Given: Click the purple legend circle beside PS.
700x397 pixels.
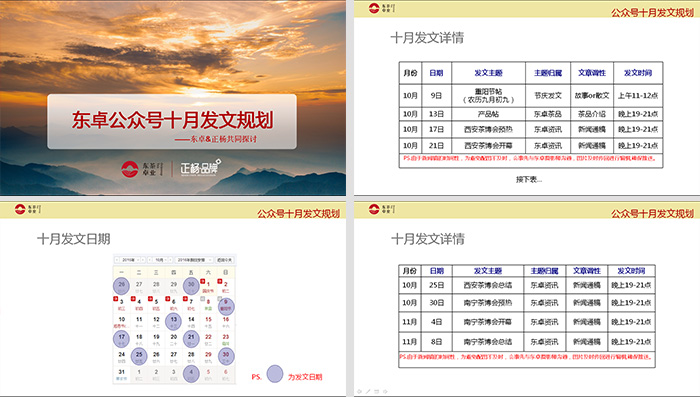Looking at the screenshot, I should [x=275, y=374].
